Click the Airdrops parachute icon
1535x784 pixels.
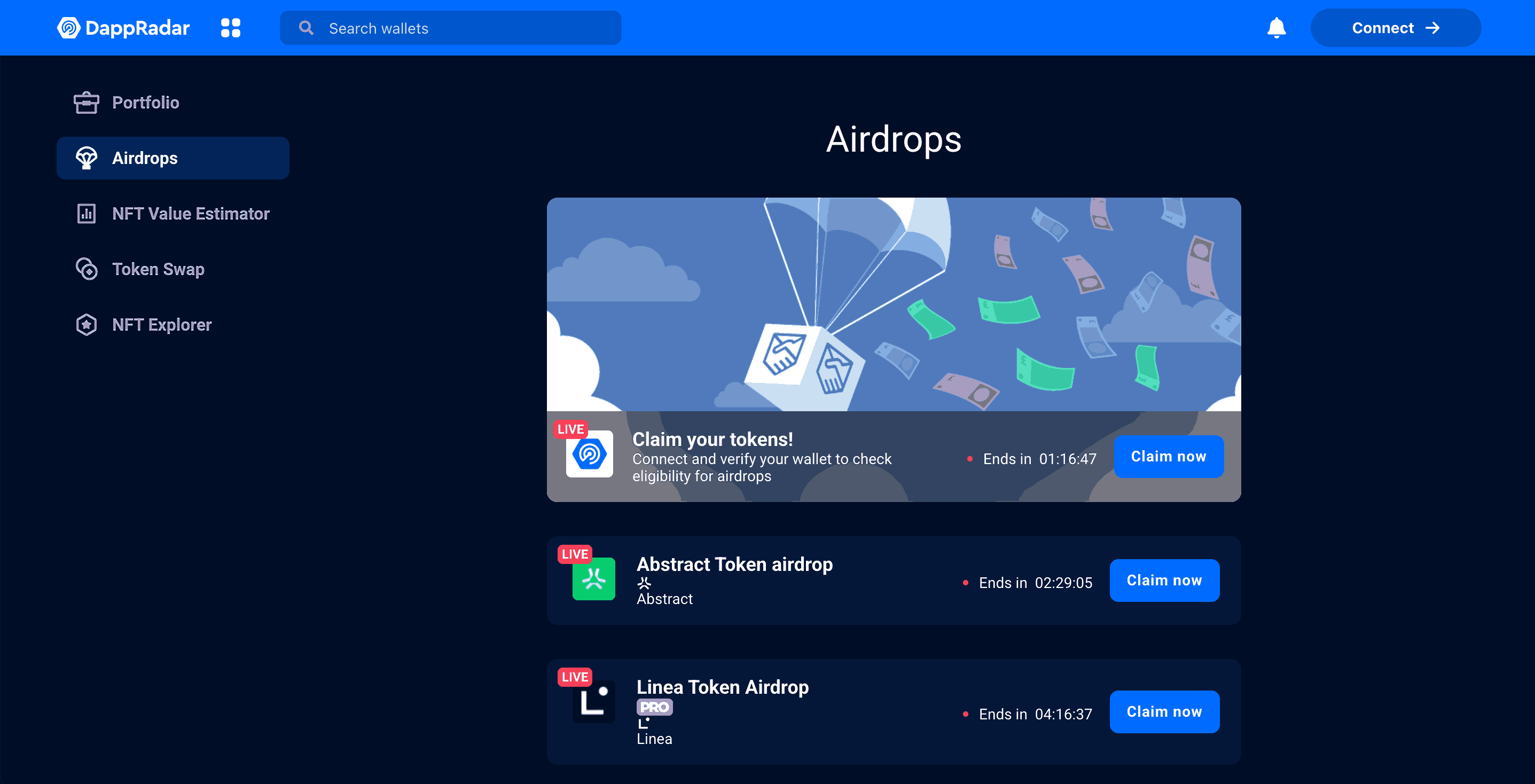click(87, 158)
